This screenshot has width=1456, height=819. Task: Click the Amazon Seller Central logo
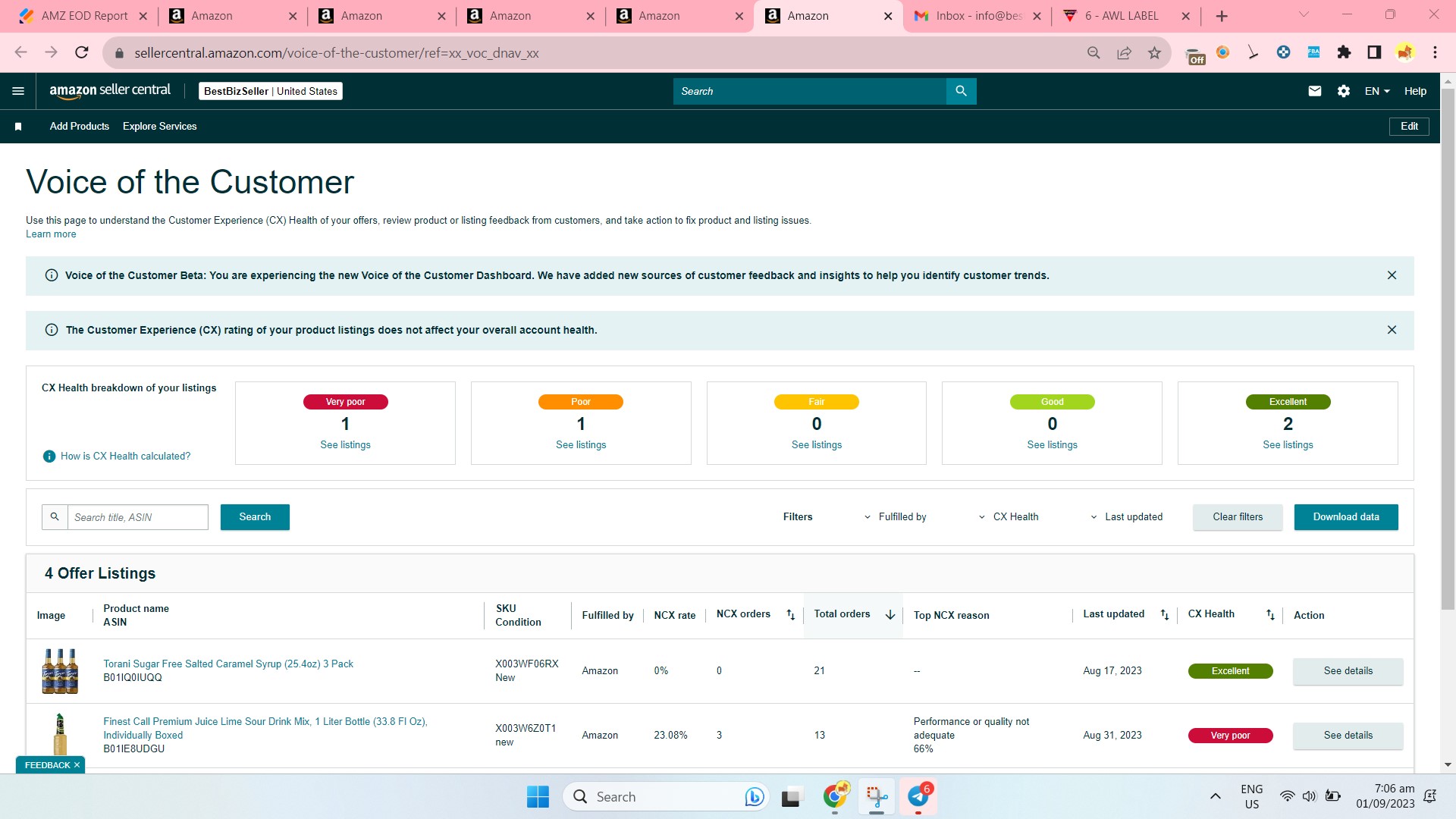click(x=110, y=90)
